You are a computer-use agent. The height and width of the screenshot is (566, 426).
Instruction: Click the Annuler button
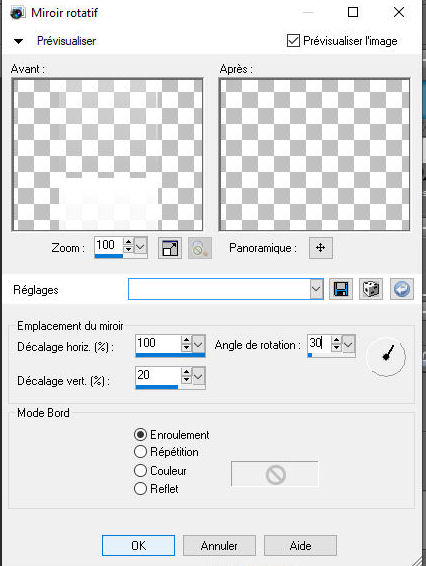click(x=219, y=545)
